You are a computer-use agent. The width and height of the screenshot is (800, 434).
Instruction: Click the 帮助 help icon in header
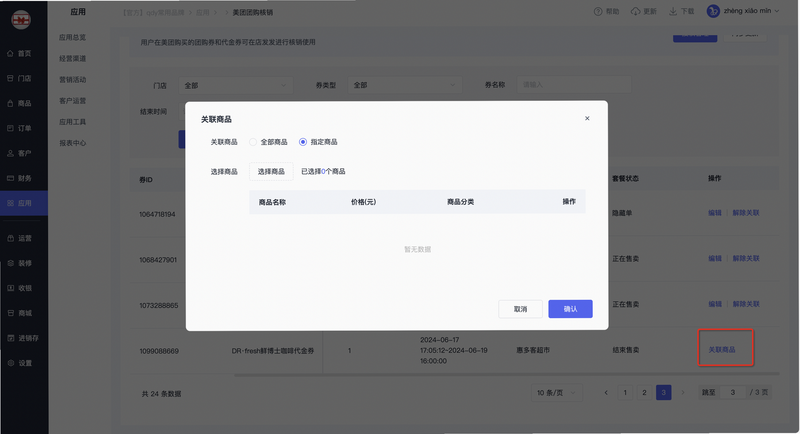[x=598, y=11]
